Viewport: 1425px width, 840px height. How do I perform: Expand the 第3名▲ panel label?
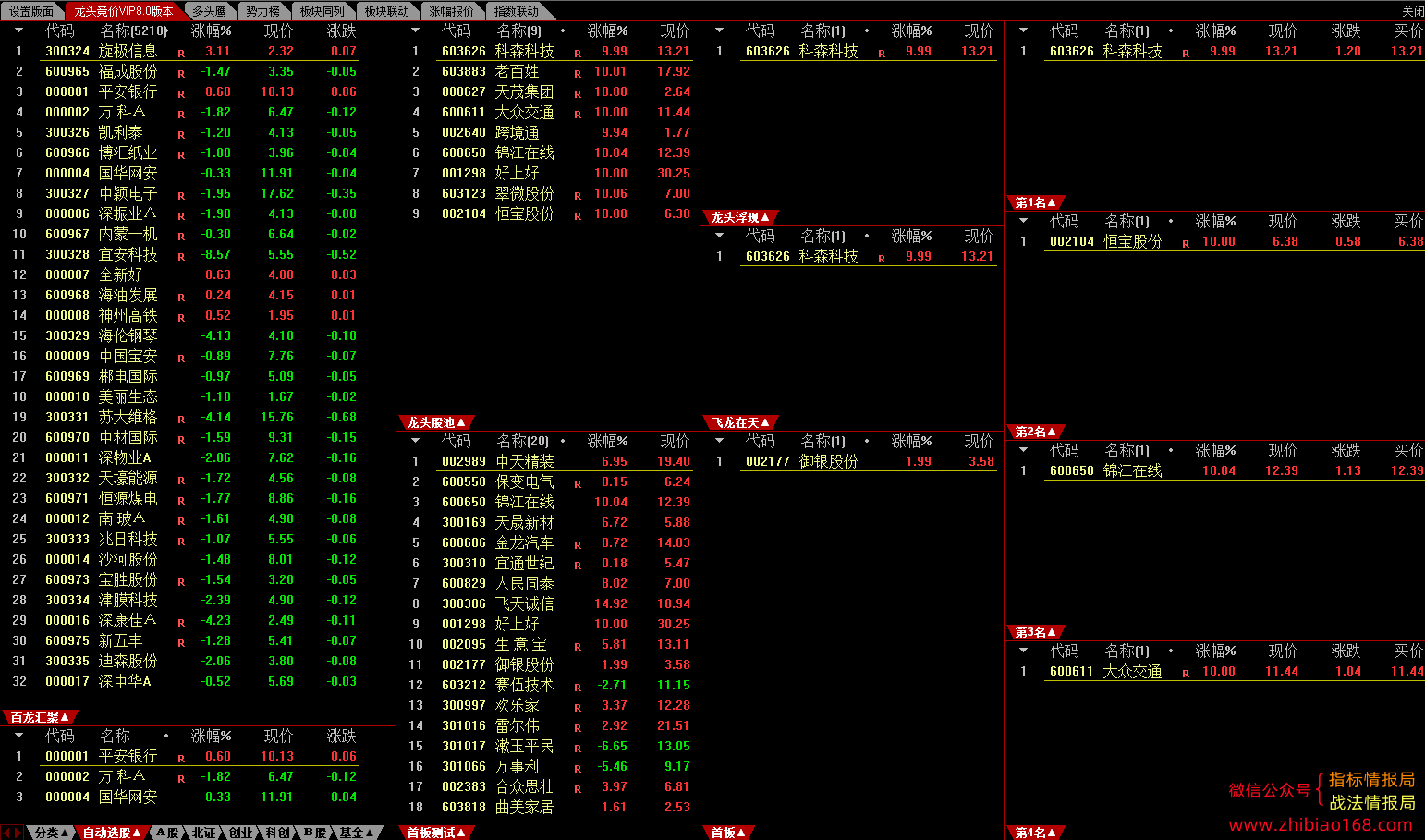pos(1035,632)
